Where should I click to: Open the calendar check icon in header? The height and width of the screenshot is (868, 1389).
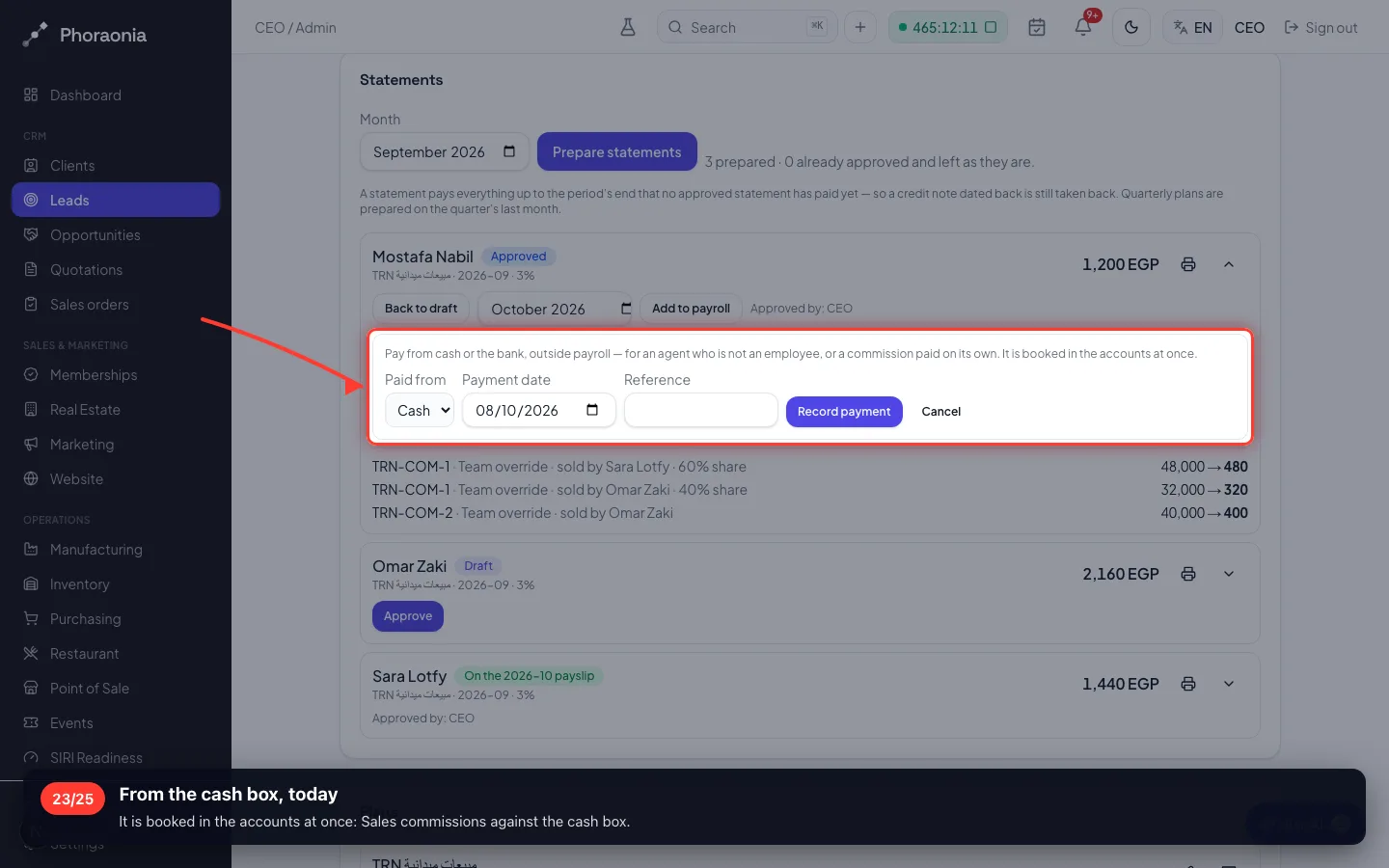tap(1037, 27)
